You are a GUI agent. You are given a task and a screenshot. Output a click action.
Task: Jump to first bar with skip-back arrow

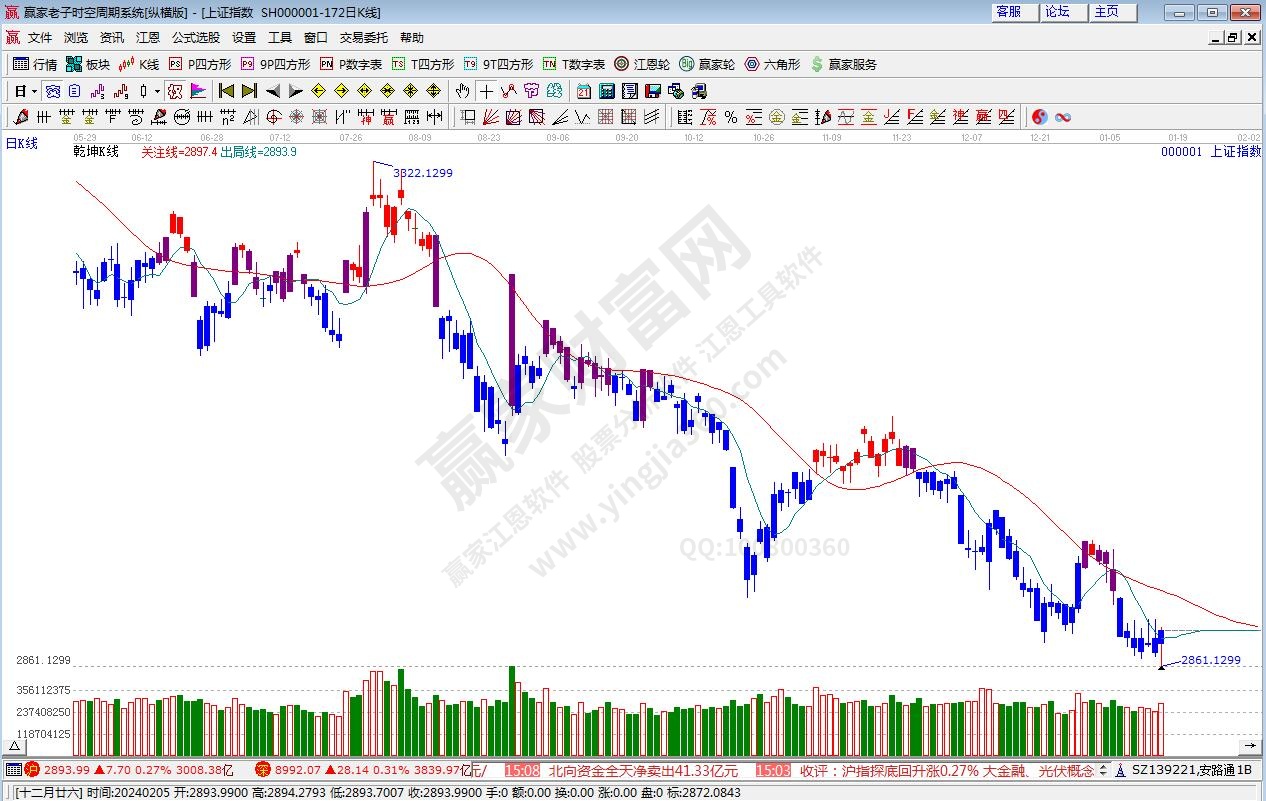[x=226, y=91]
